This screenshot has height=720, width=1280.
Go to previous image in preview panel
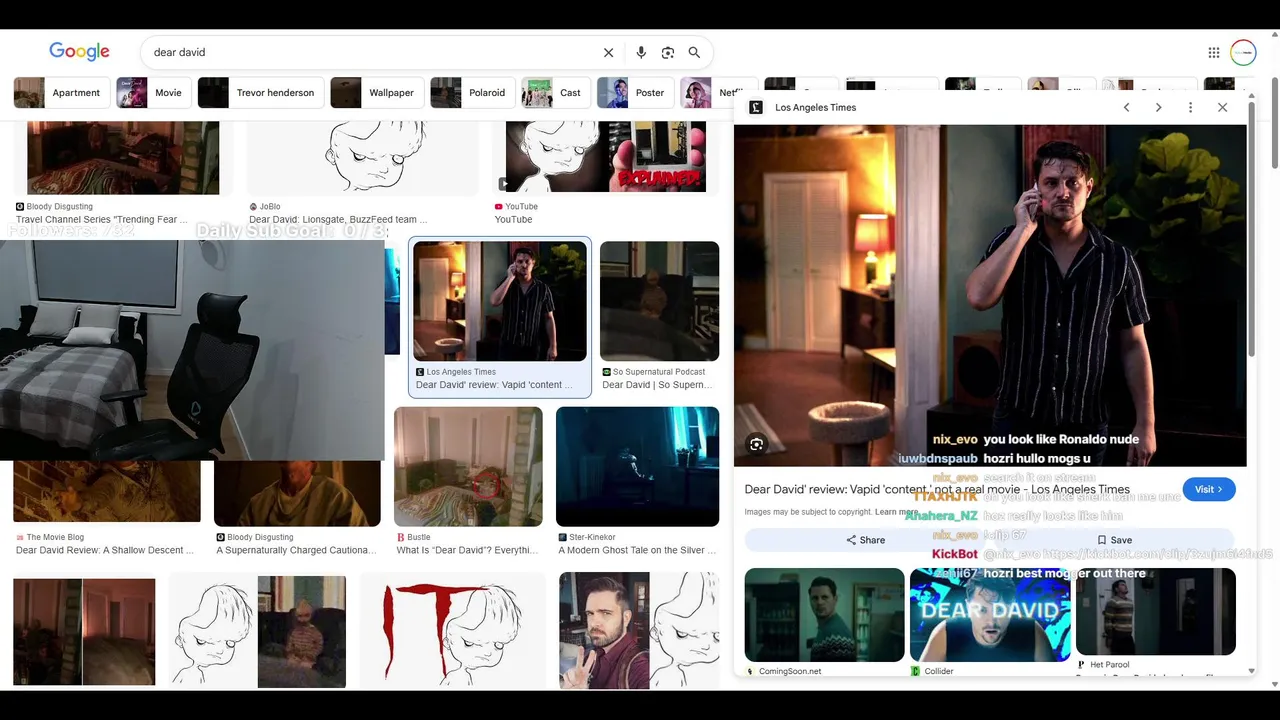[x=1126, y=107]
